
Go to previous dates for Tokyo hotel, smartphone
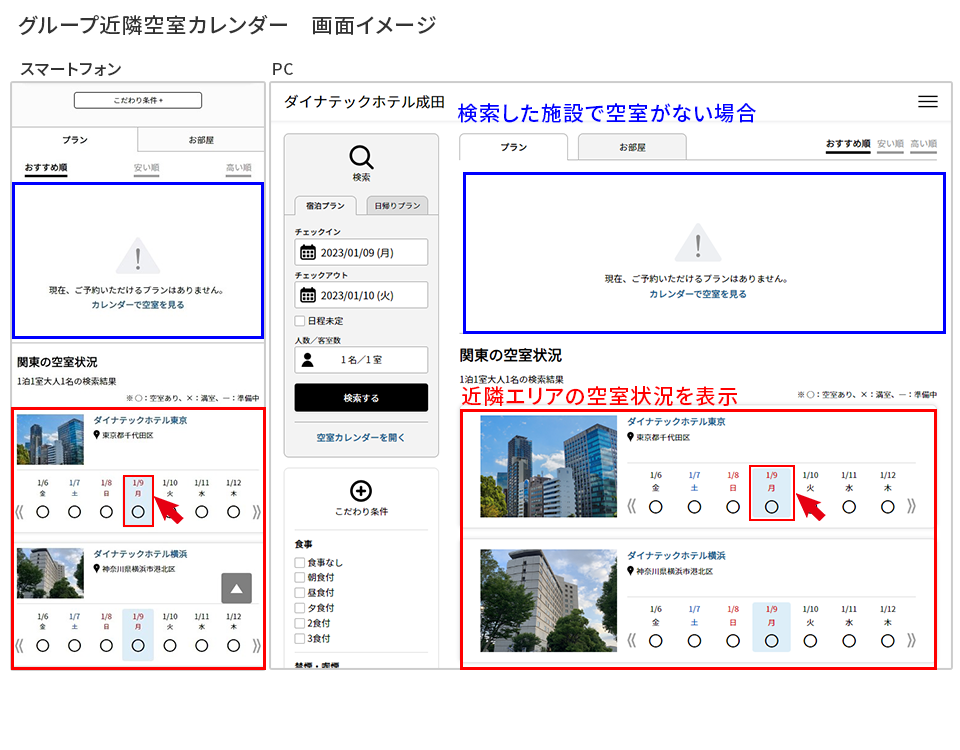tap(19, 512)
